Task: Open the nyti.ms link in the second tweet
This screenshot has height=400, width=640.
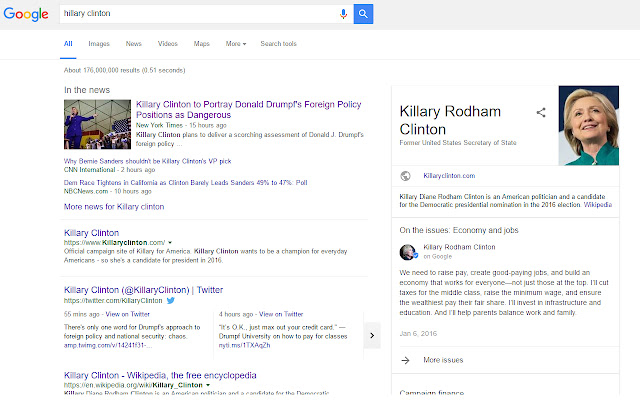Action: [x=244, y=345]
